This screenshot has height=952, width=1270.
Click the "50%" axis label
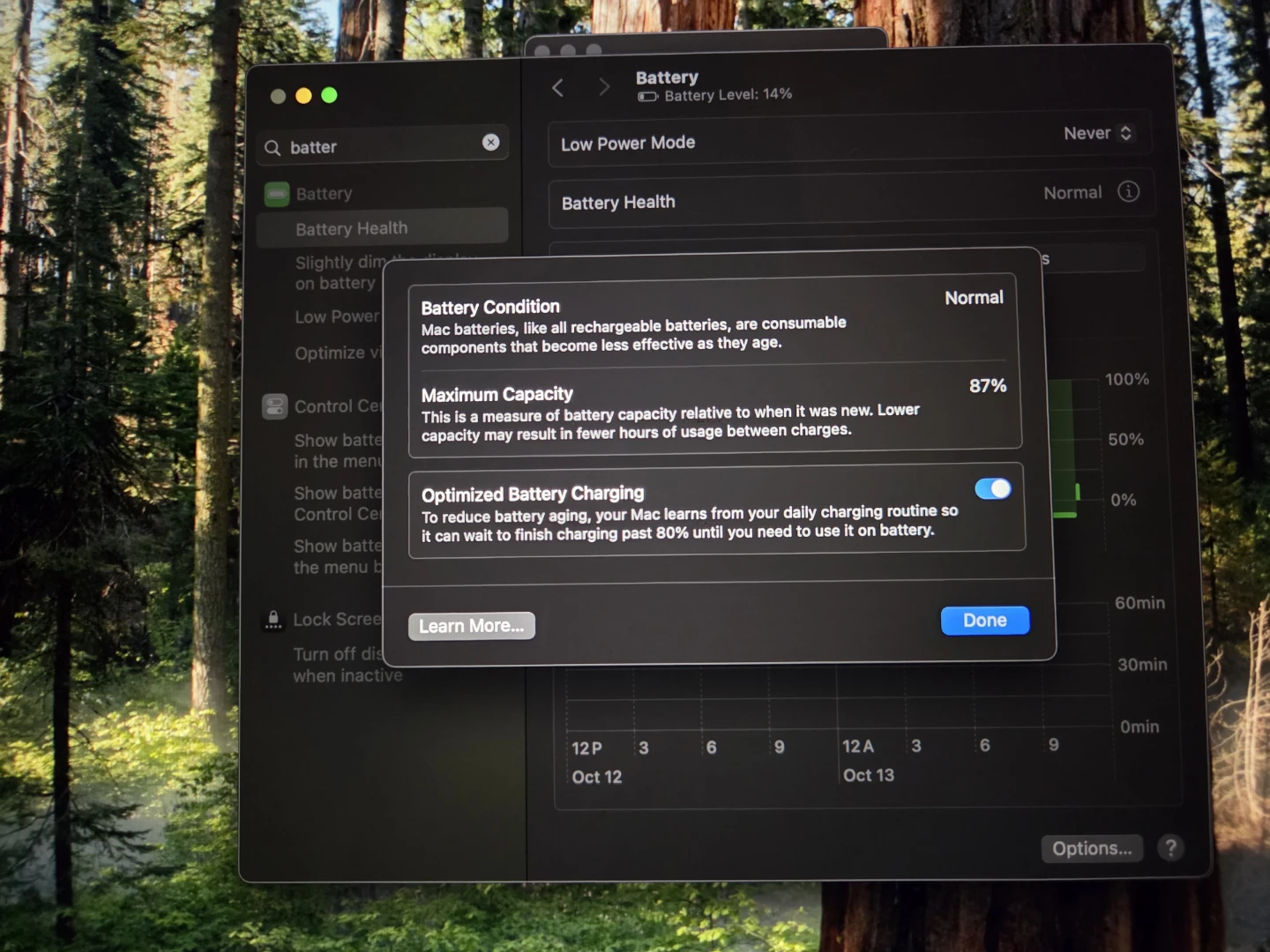(1125, 439)
